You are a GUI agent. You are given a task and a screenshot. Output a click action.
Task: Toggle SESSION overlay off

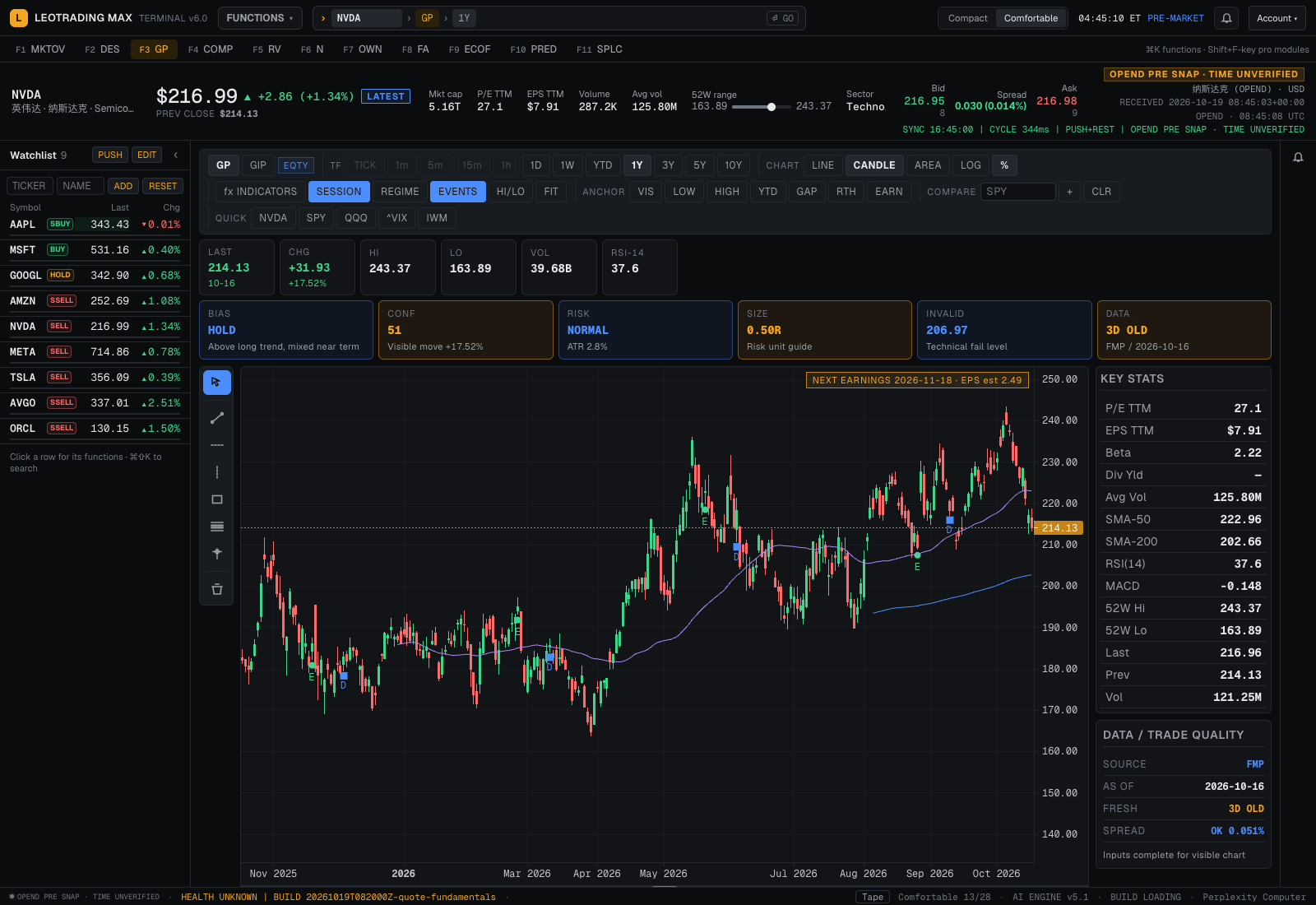click(x=339, y=192)
